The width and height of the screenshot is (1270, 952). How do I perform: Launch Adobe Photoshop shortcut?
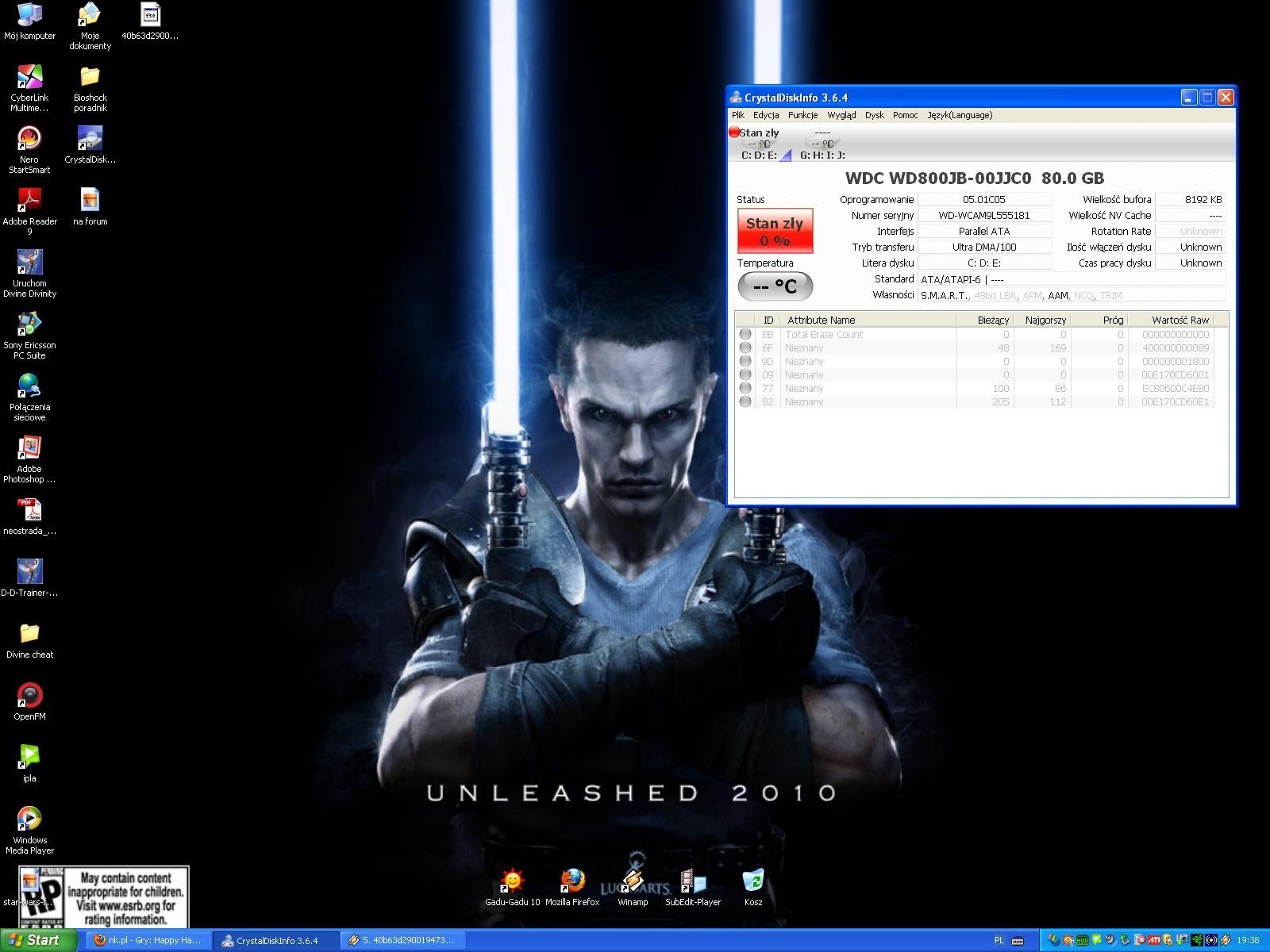[x=29, y=459]
